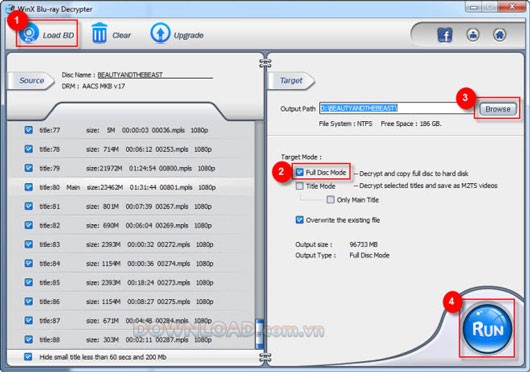
Task: Click the title list scrollbar thumb
Action: pyautogui.click(x=259, y=334)
